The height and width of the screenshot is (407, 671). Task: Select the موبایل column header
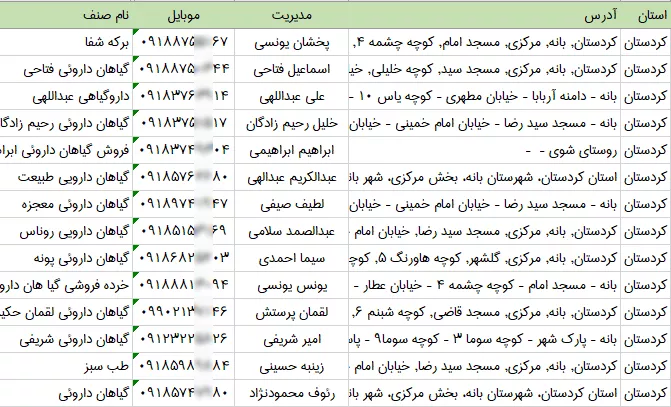click(184, 16)
